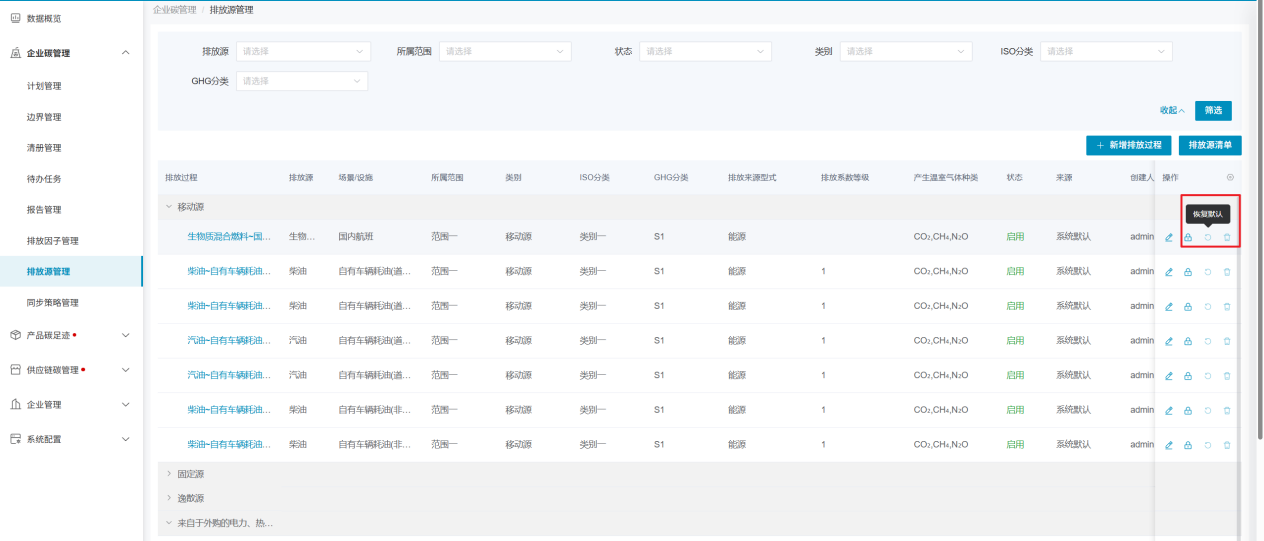Open the ISO分类 filter dropdown
Screen dimensions: 1264x541
[x=1105, y=51]
